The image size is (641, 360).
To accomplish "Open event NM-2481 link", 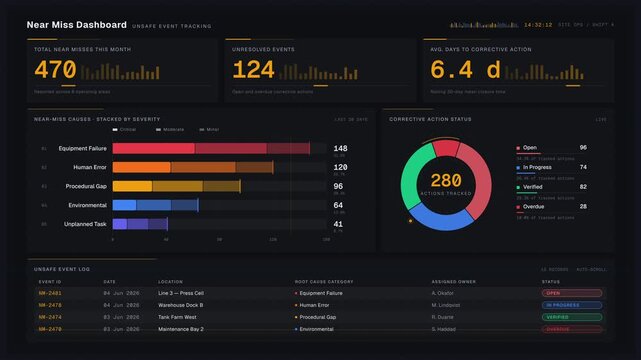I will tap(50, 293).
